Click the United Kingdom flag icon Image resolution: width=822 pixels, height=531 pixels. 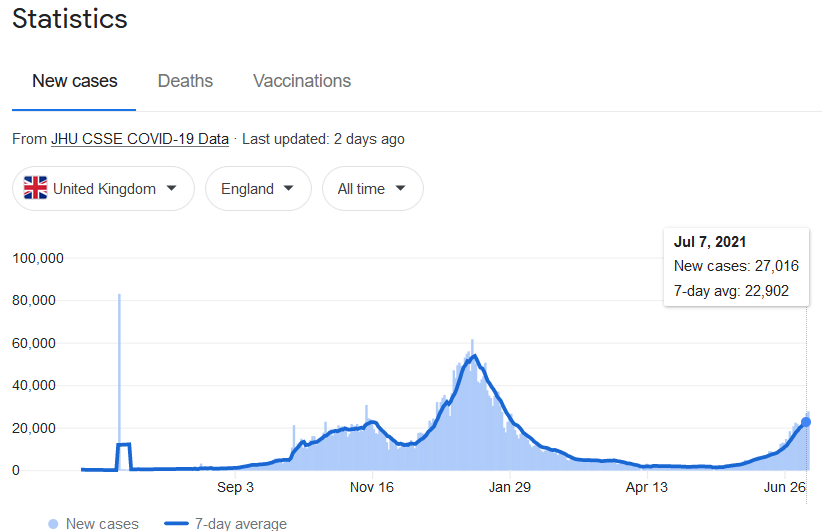coord(36,188)
